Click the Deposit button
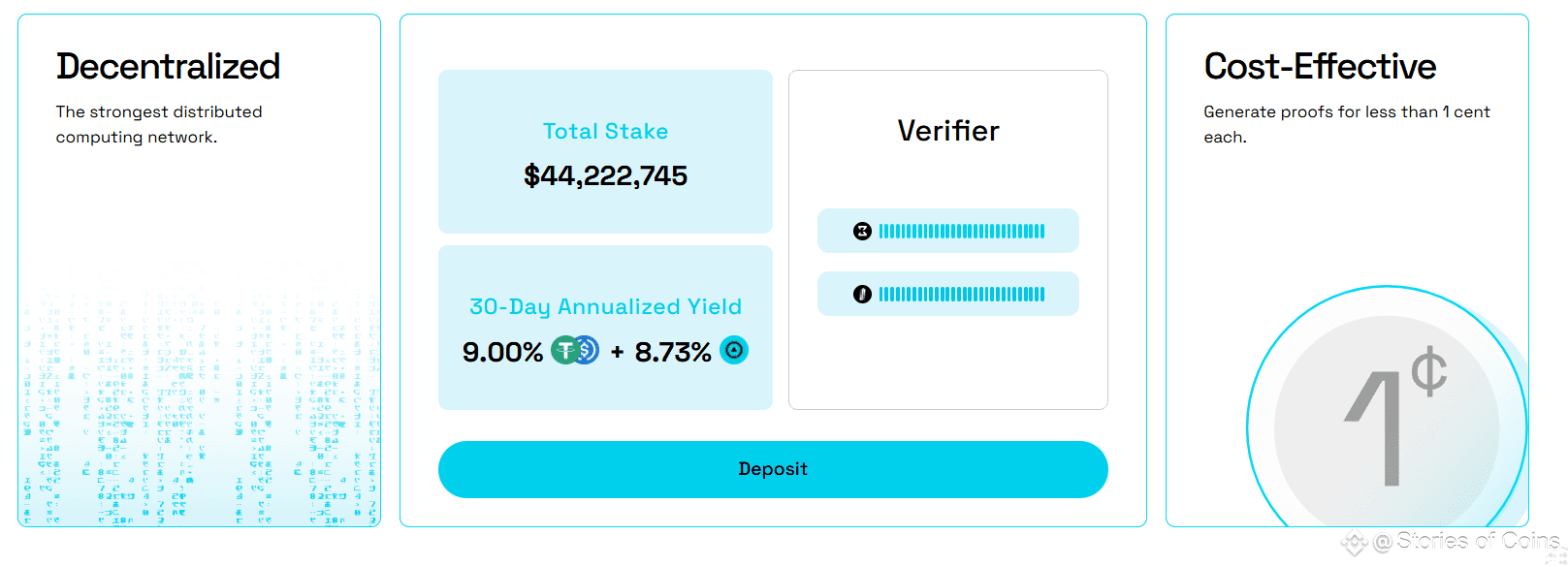The width and height of the screenshot is (1568, 567). click(x=773, y=469)
